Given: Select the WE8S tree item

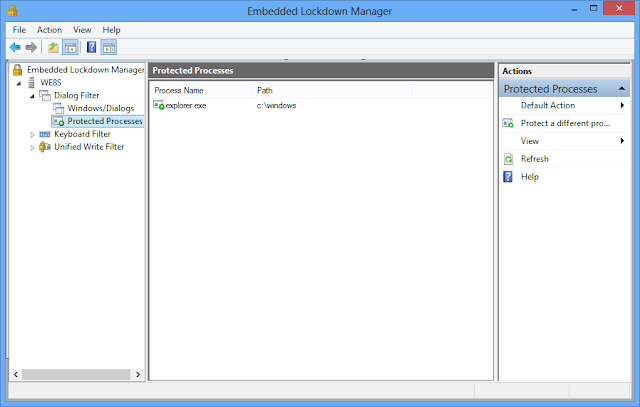Looking at the screenshot, I should 51,82.
